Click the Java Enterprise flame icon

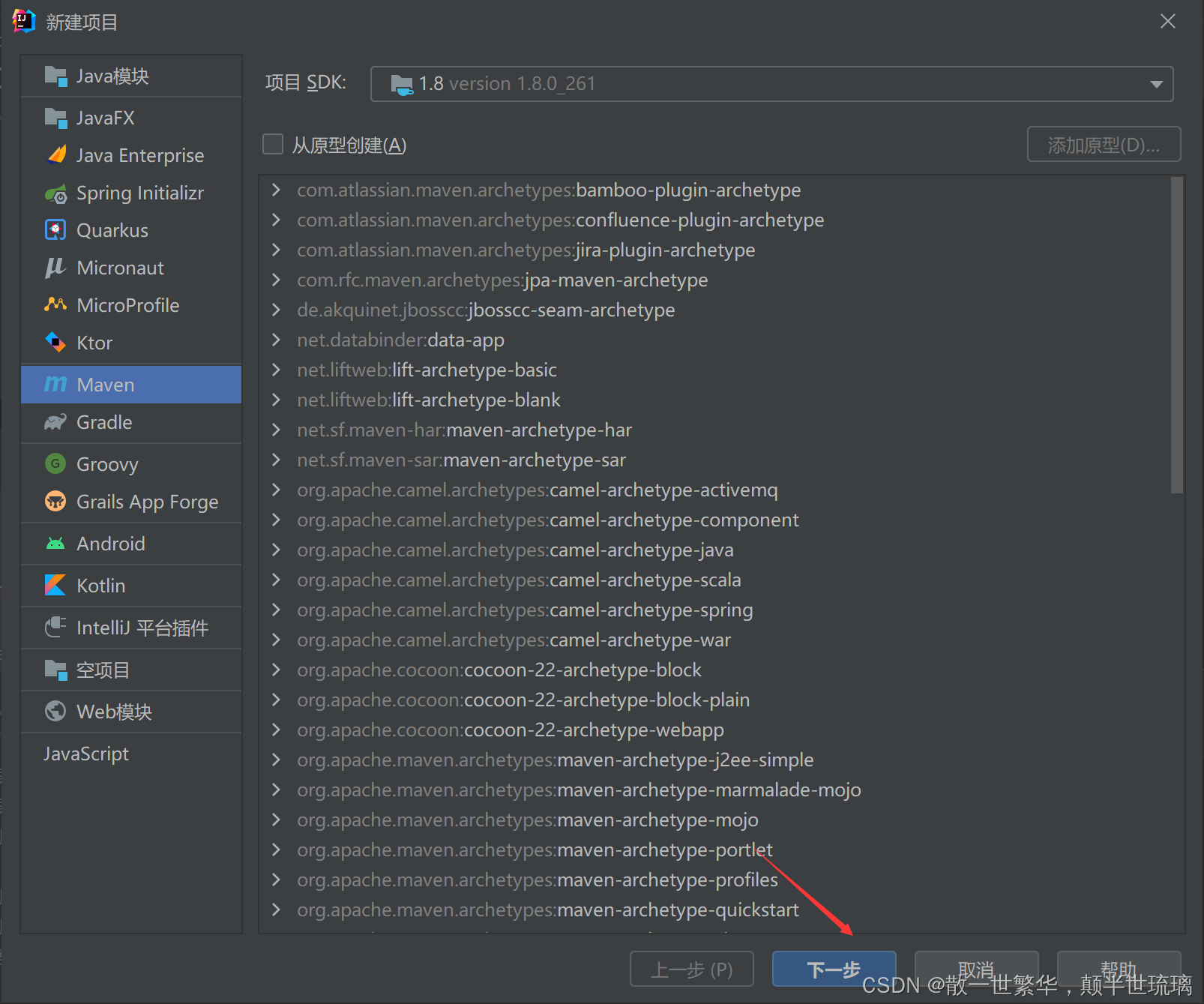[x=56, y=155]
